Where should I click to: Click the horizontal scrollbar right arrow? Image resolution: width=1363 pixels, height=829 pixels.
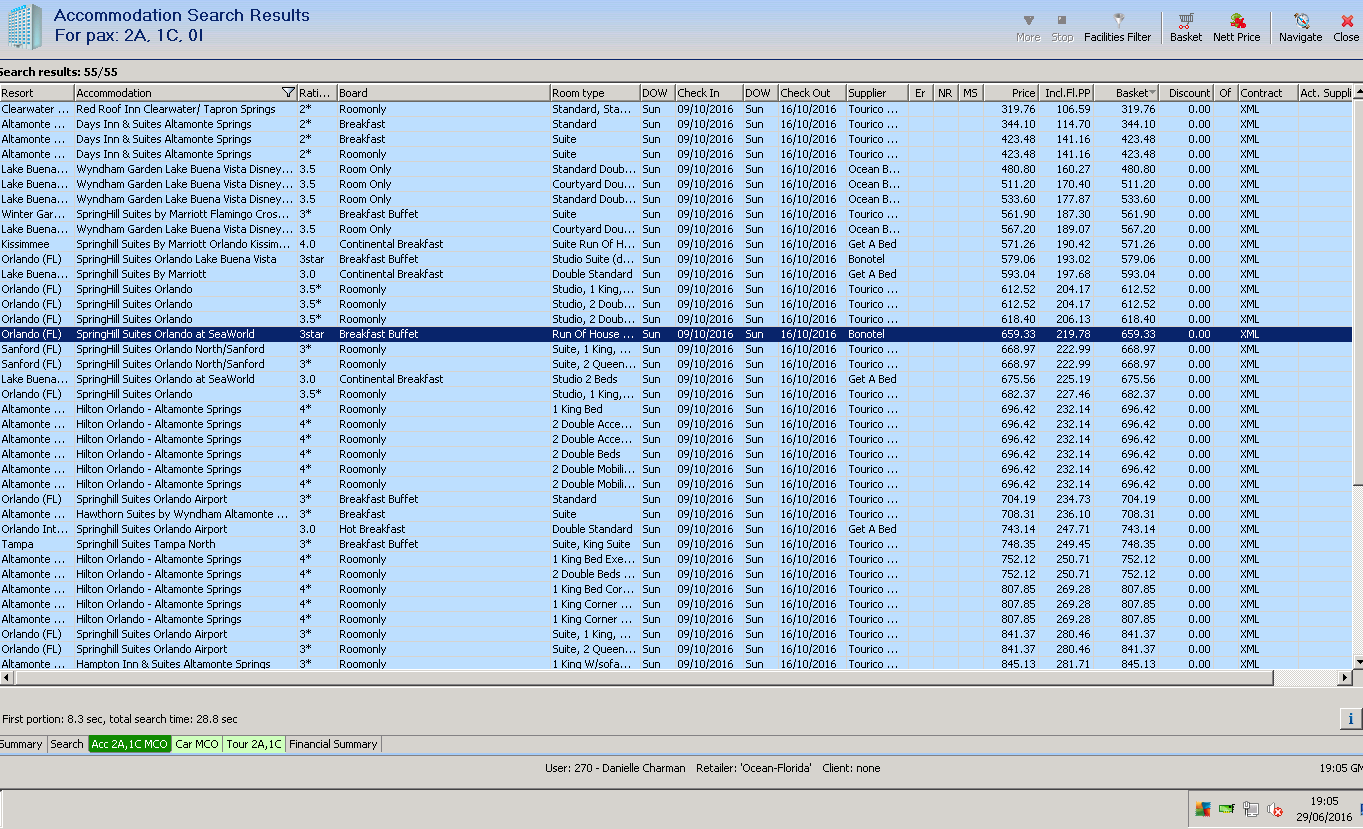click(x=1345, y=678)
